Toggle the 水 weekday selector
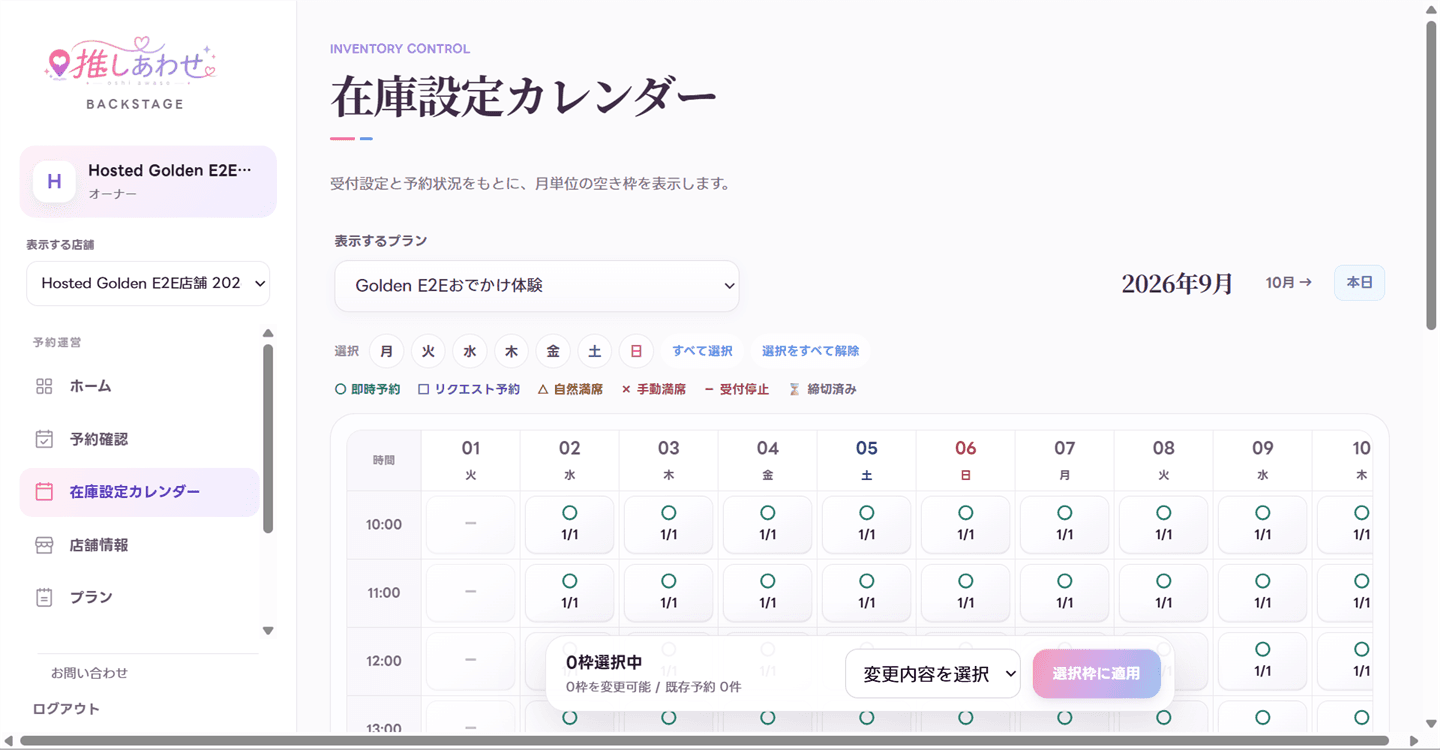The width and height of the screenshot is (1440, 750). (470, 351)
